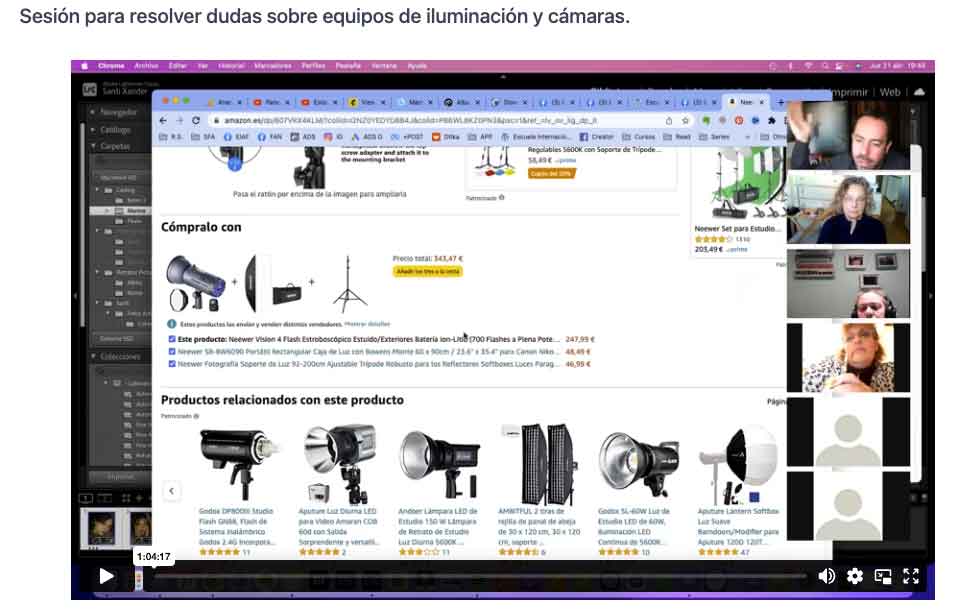The width and height of the screenshot is (957, 609).
Task: Open the Aputure Luz Diurna LED product link
Action: (x=338, y=526)
